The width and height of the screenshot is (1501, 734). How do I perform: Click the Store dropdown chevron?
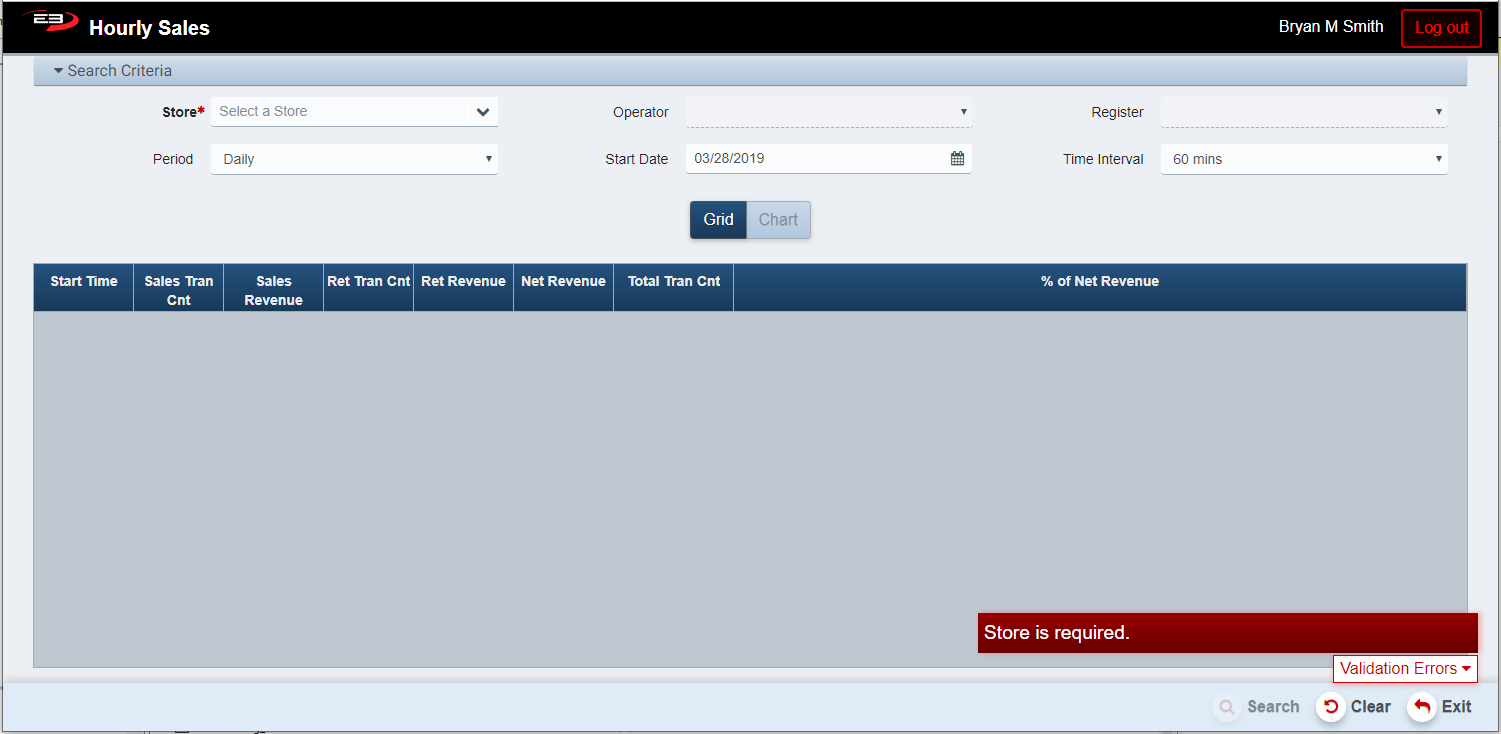click(x=483, y=112)
